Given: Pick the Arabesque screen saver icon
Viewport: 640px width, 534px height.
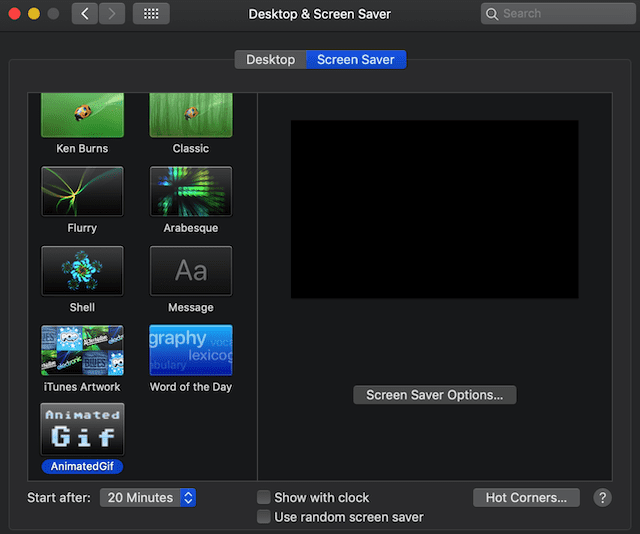Looking at the screenshot, I should (x=190, y=191).
